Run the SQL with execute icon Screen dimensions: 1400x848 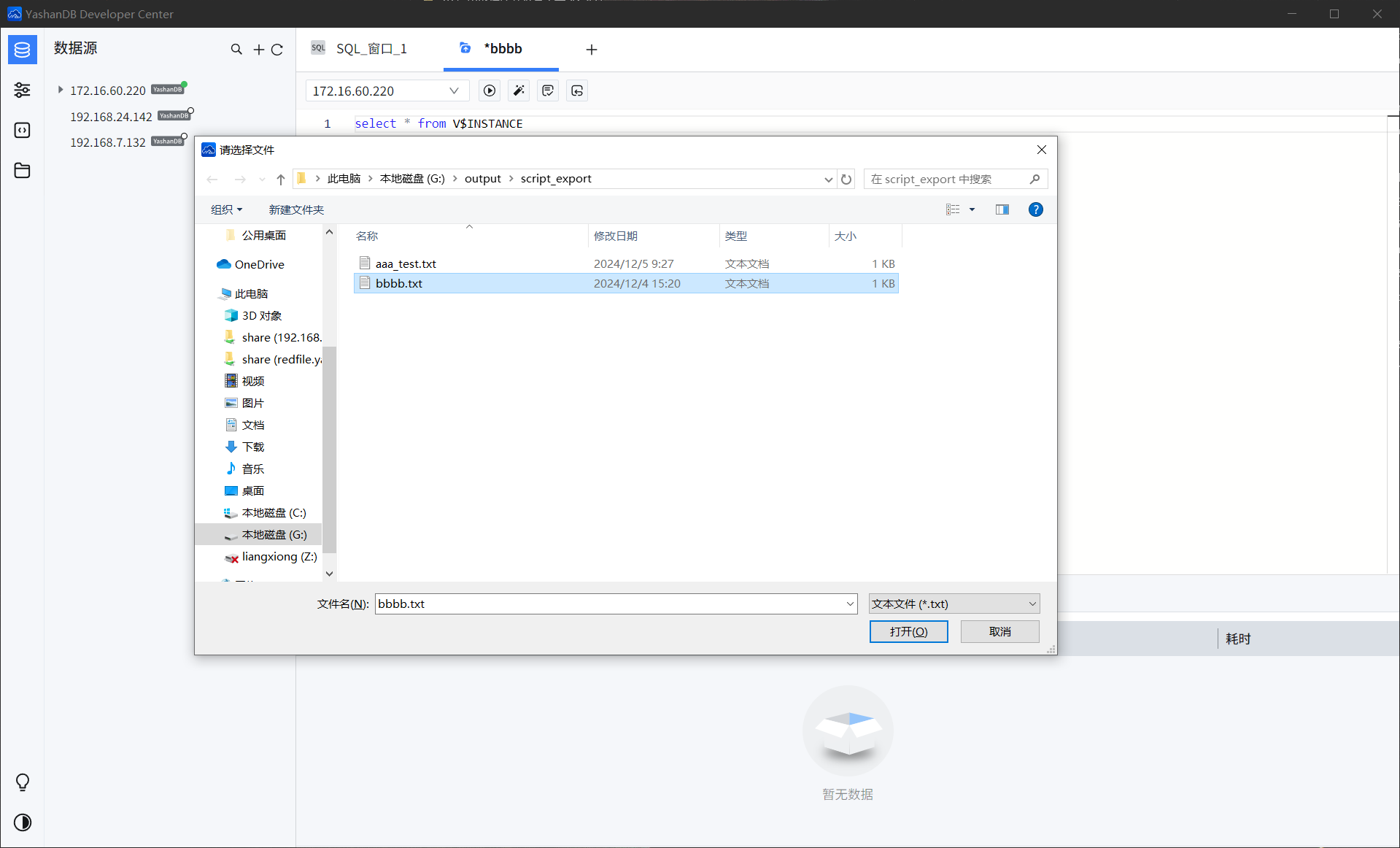click(490, 90)
